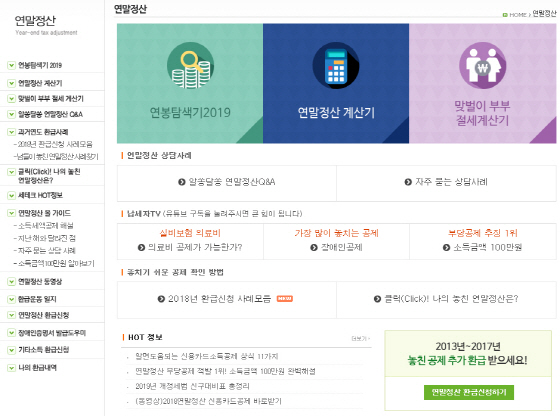Open 소득세액공제 해설 sub-item in sidebar
The height and width of the screenshot is (416, 560).
[x=45, y=226]
